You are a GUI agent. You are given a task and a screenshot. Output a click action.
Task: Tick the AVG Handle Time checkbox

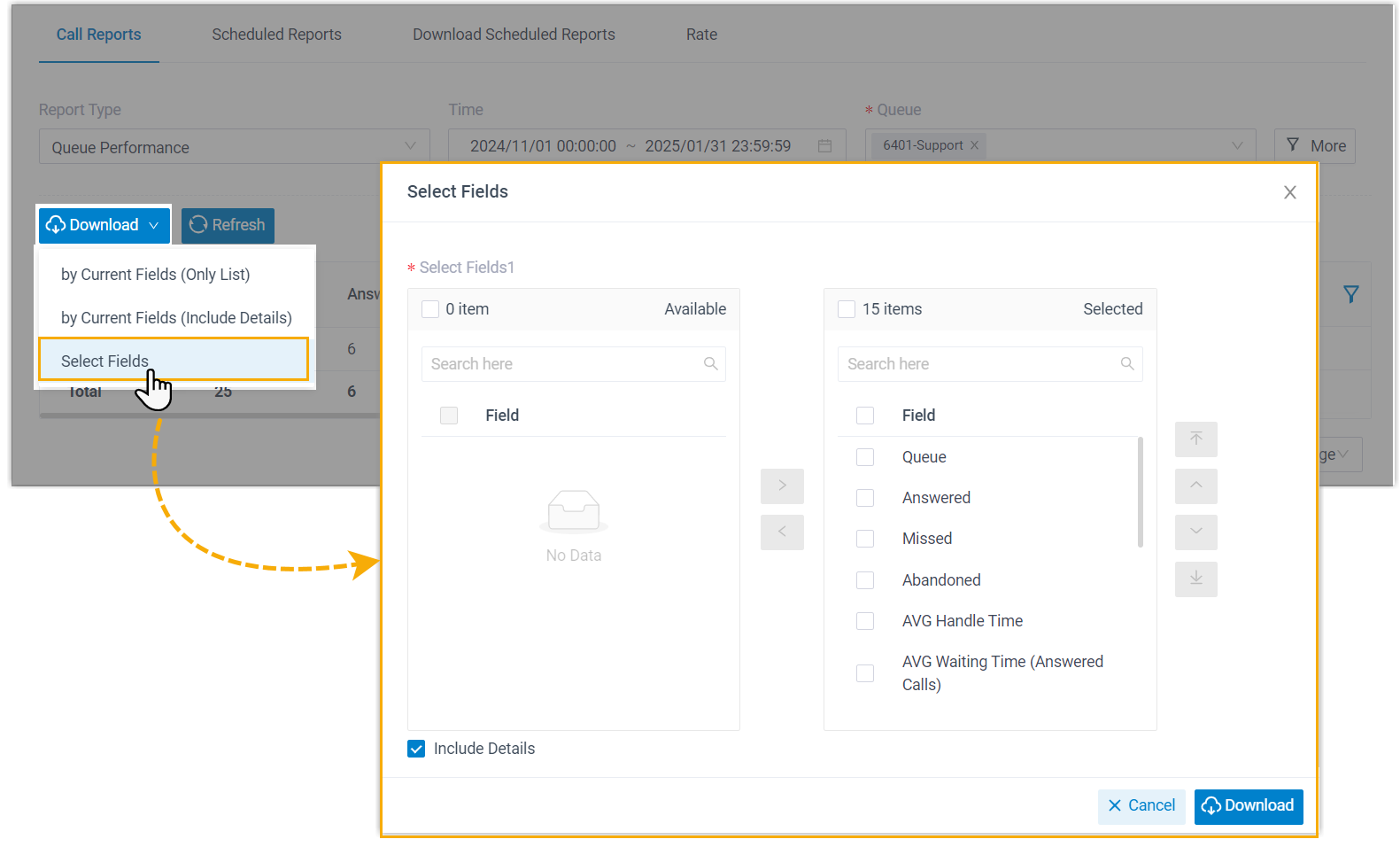865,621
